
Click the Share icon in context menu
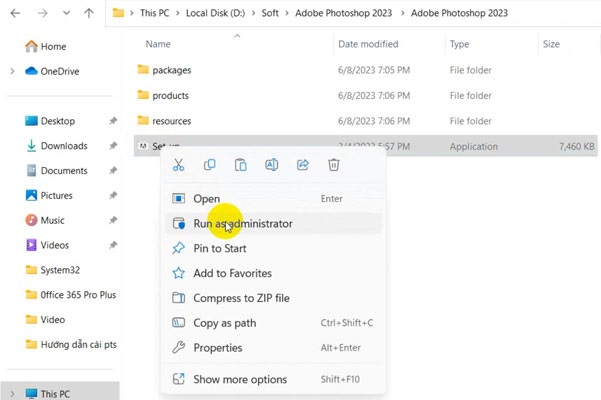[x=303, y=165]
